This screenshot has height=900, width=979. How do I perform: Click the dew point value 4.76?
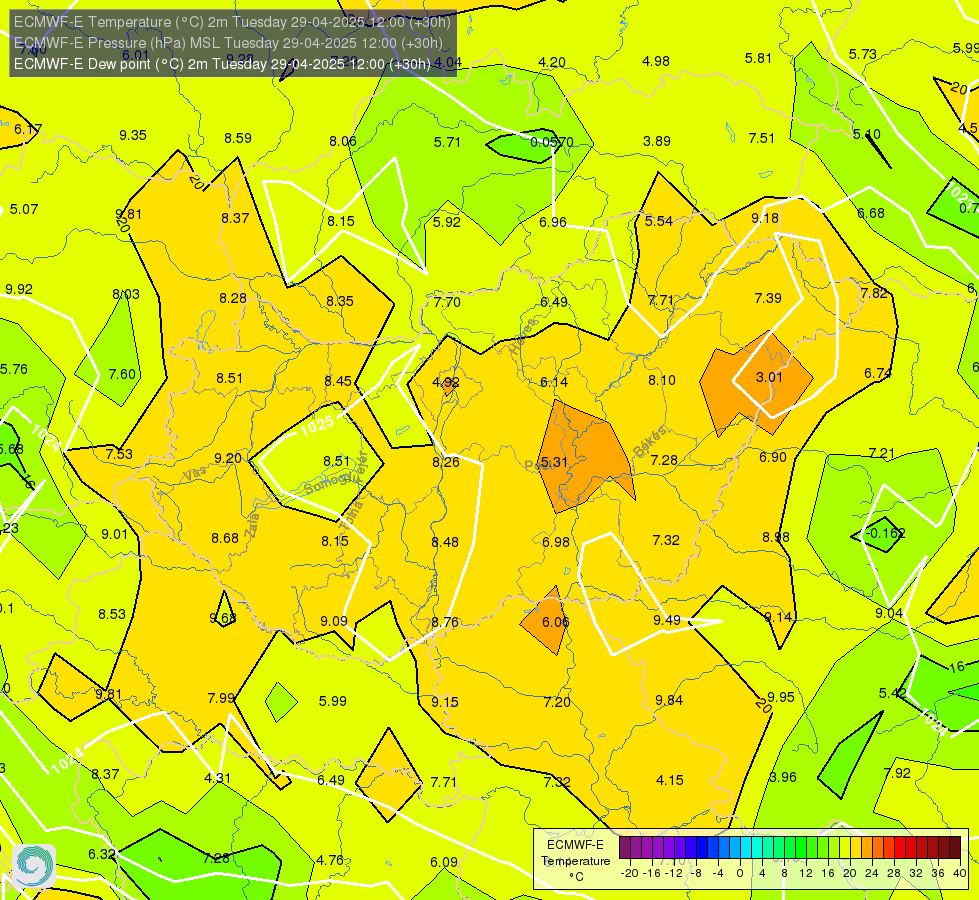point(330,861)
